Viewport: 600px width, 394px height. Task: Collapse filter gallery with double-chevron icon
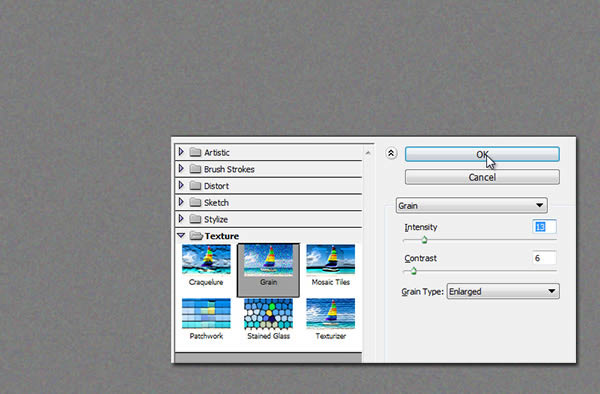[x=391, y=153]
